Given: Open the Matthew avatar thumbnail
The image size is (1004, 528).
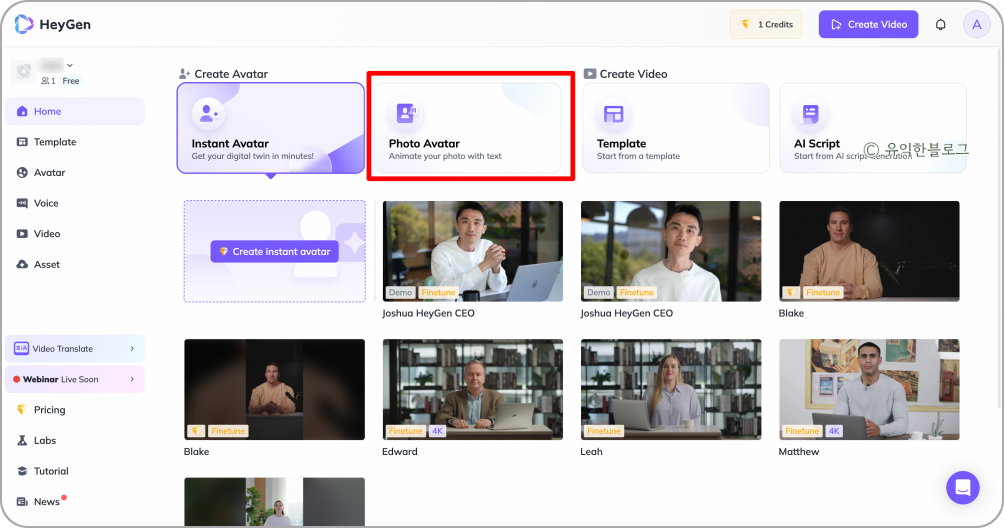Looking at the screenshot, I should tap(869, 389).
